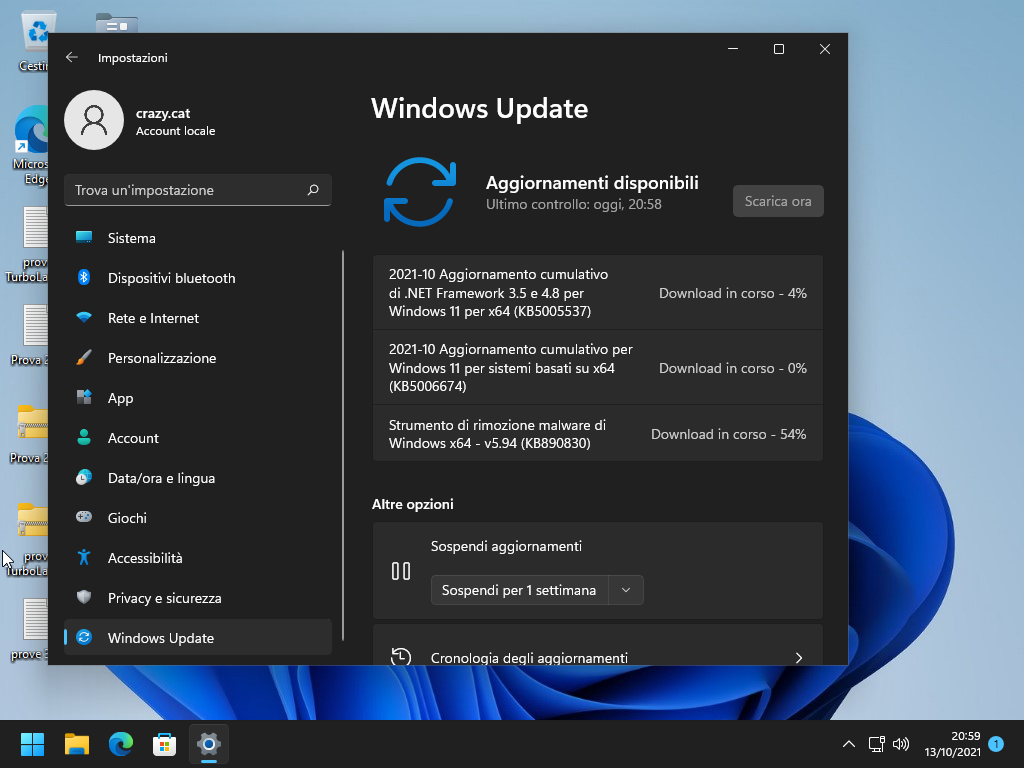The image size is (1024, 768).
Task: Click the sidebar vertical scrollbar
Action: click(x=343, y=446)
